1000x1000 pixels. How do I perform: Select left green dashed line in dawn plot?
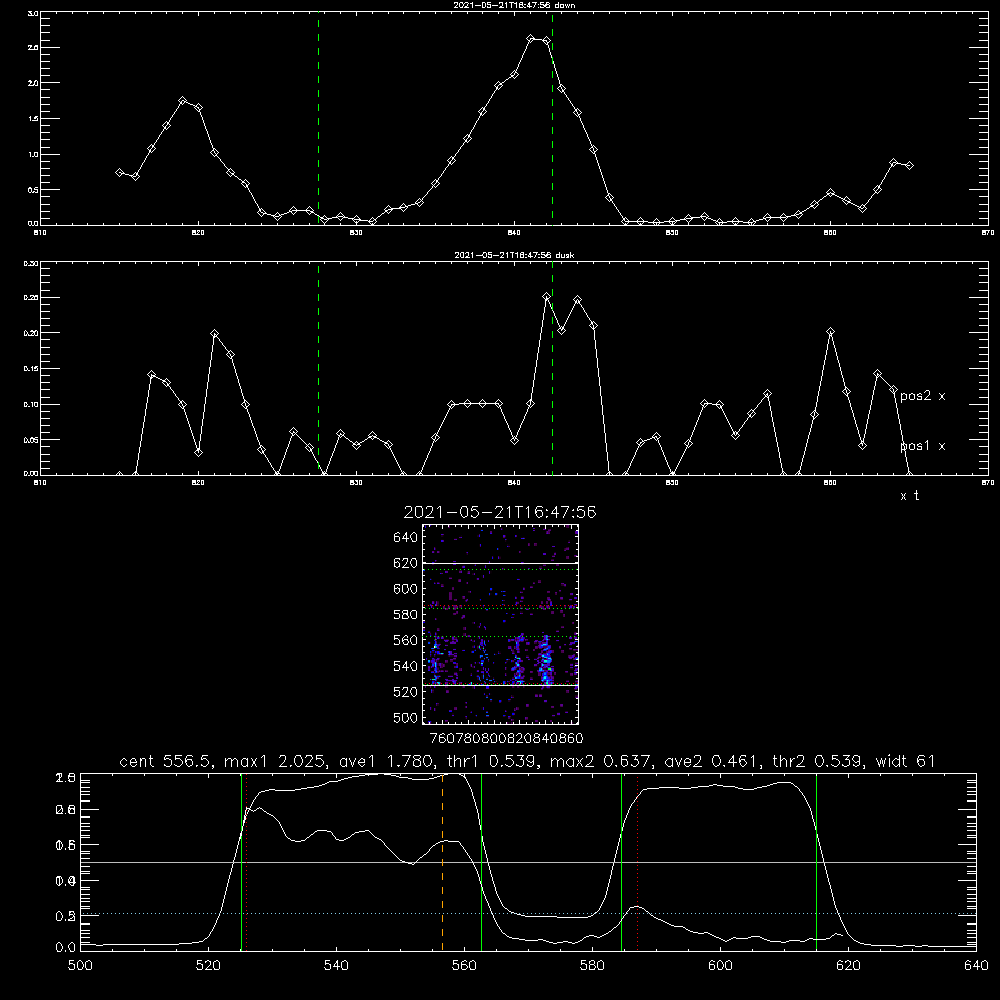pos(318,119)
